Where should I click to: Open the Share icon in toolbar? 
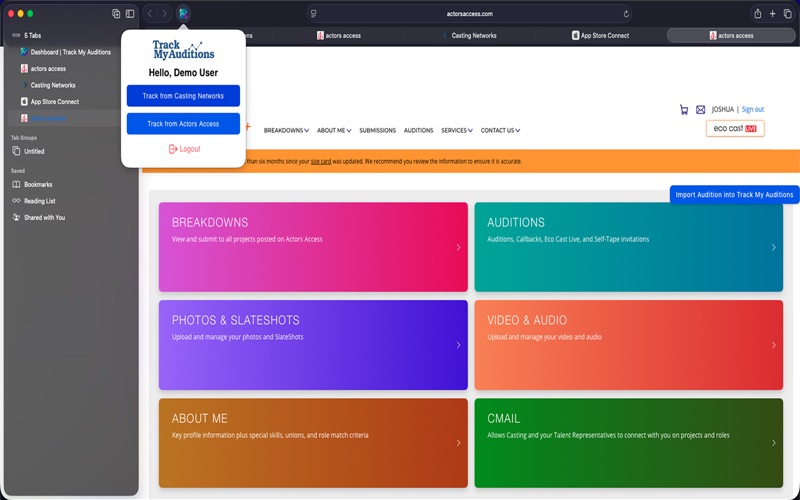(x=758, y=14)
